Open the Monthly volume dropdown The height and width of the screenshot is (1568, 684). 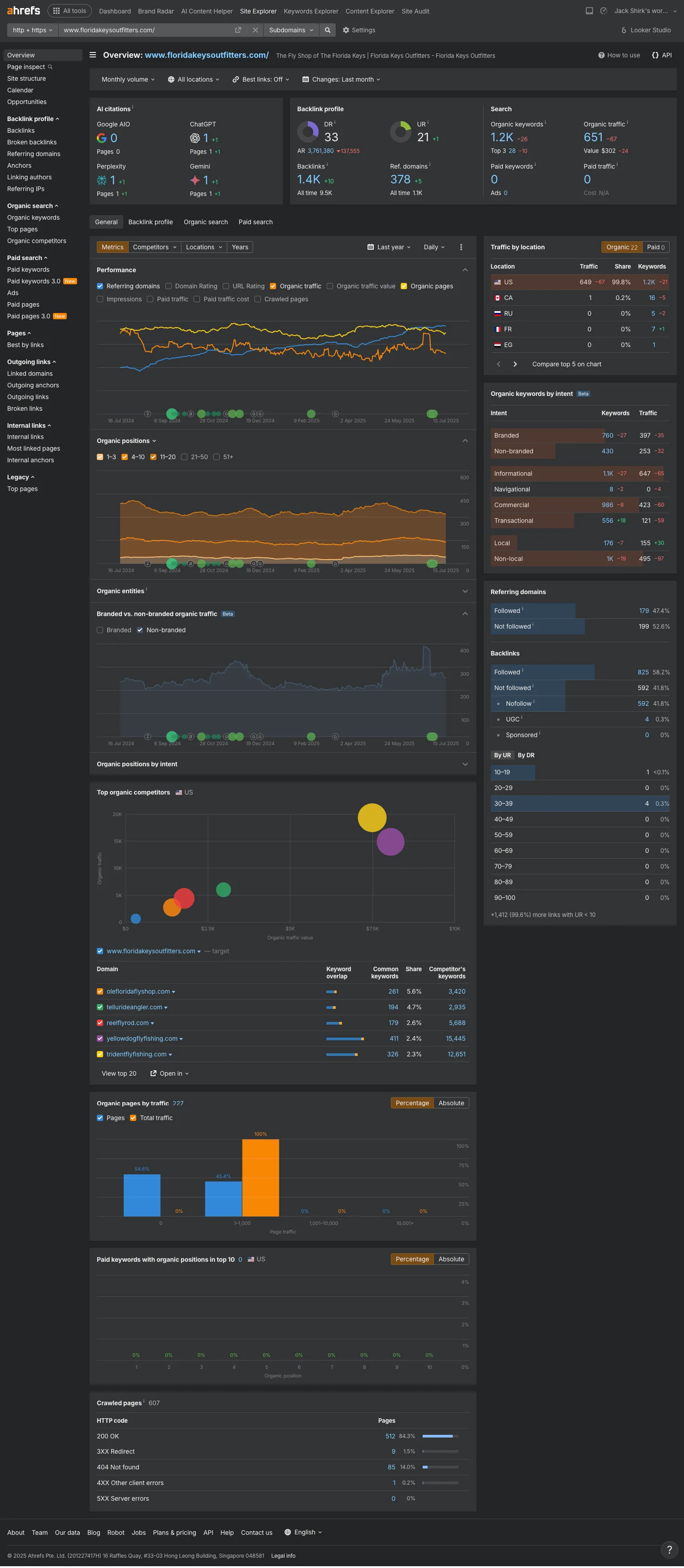pos(128,79)
